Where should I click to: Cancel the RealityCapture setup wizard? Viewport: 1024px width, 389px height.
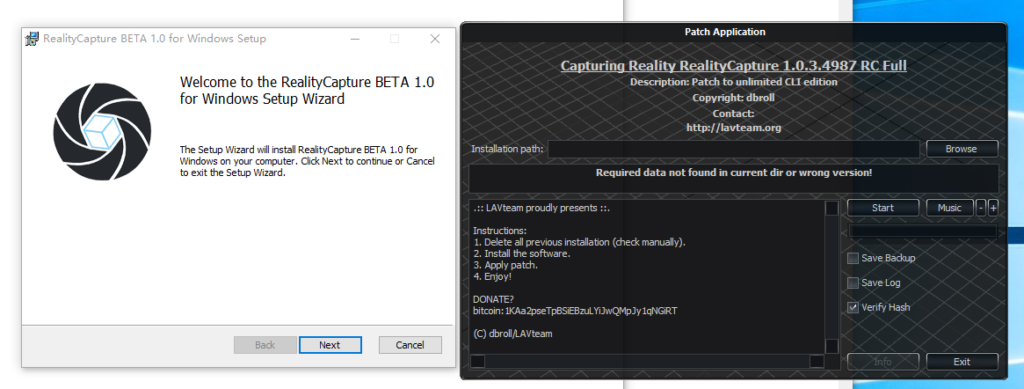tap(410, 345)
